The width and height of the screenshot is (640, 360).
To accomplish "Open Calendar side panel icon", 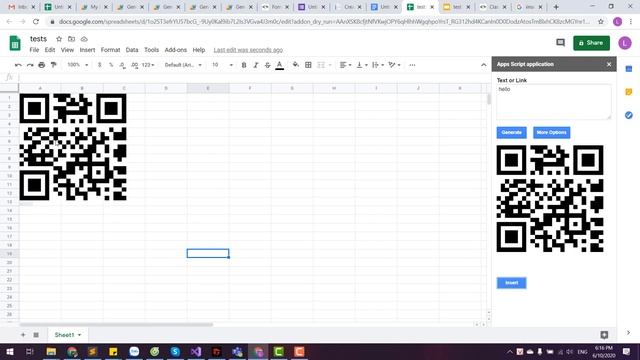I will point(629,69).
